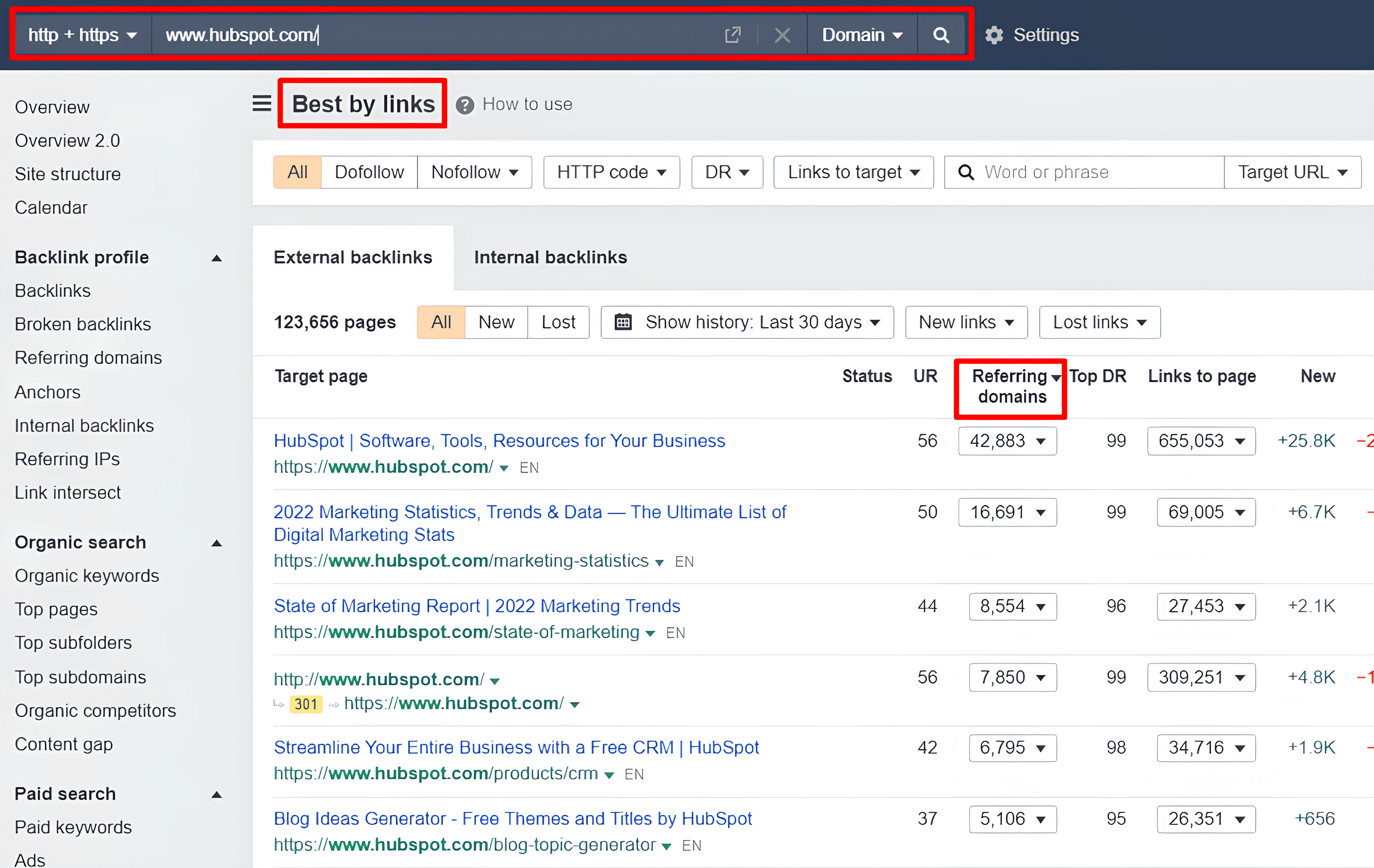Collapse the Paid search section

pos(216,795)
